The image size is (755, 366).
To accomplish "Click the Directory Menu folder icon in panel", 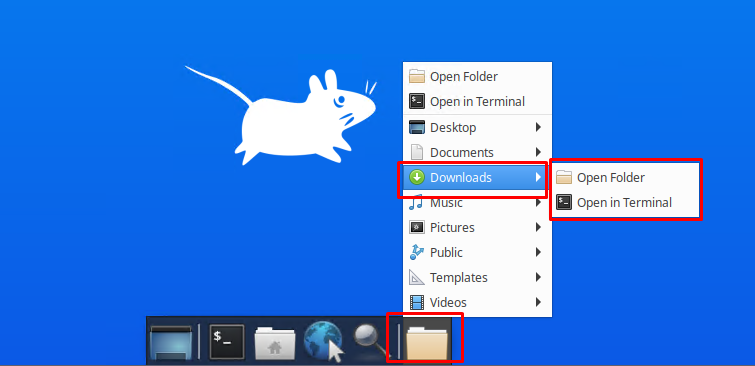I will 428,343.
